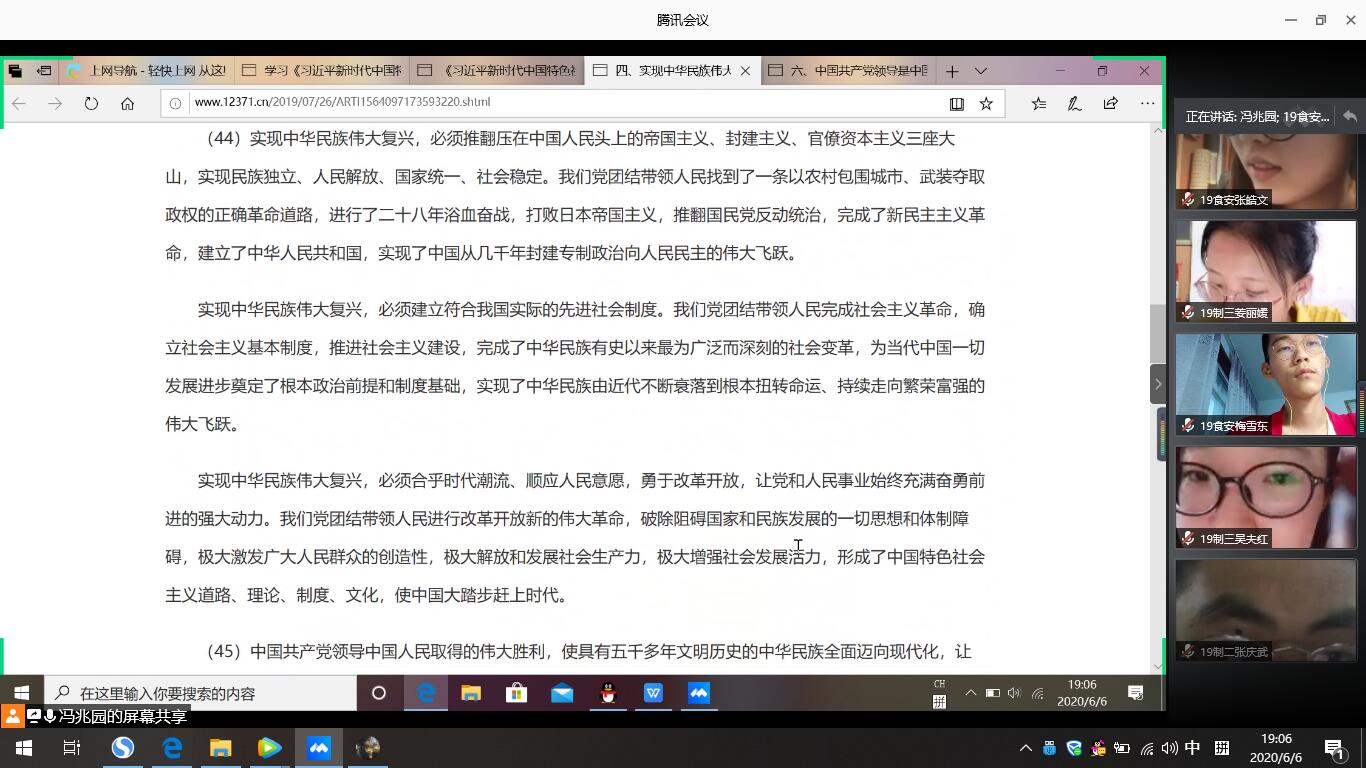This screenshot has height=768, width=1366.
Task: Click the Edge share icon
Action: click(x=1110, y=103)
